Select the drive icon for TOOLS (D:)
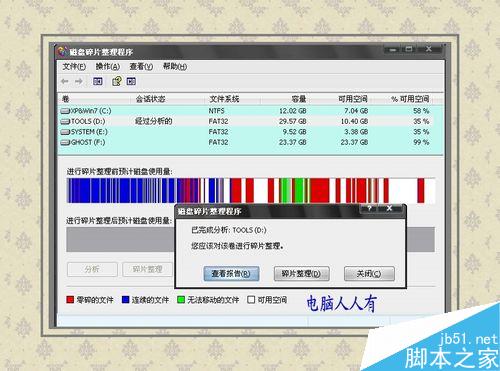 65,121
